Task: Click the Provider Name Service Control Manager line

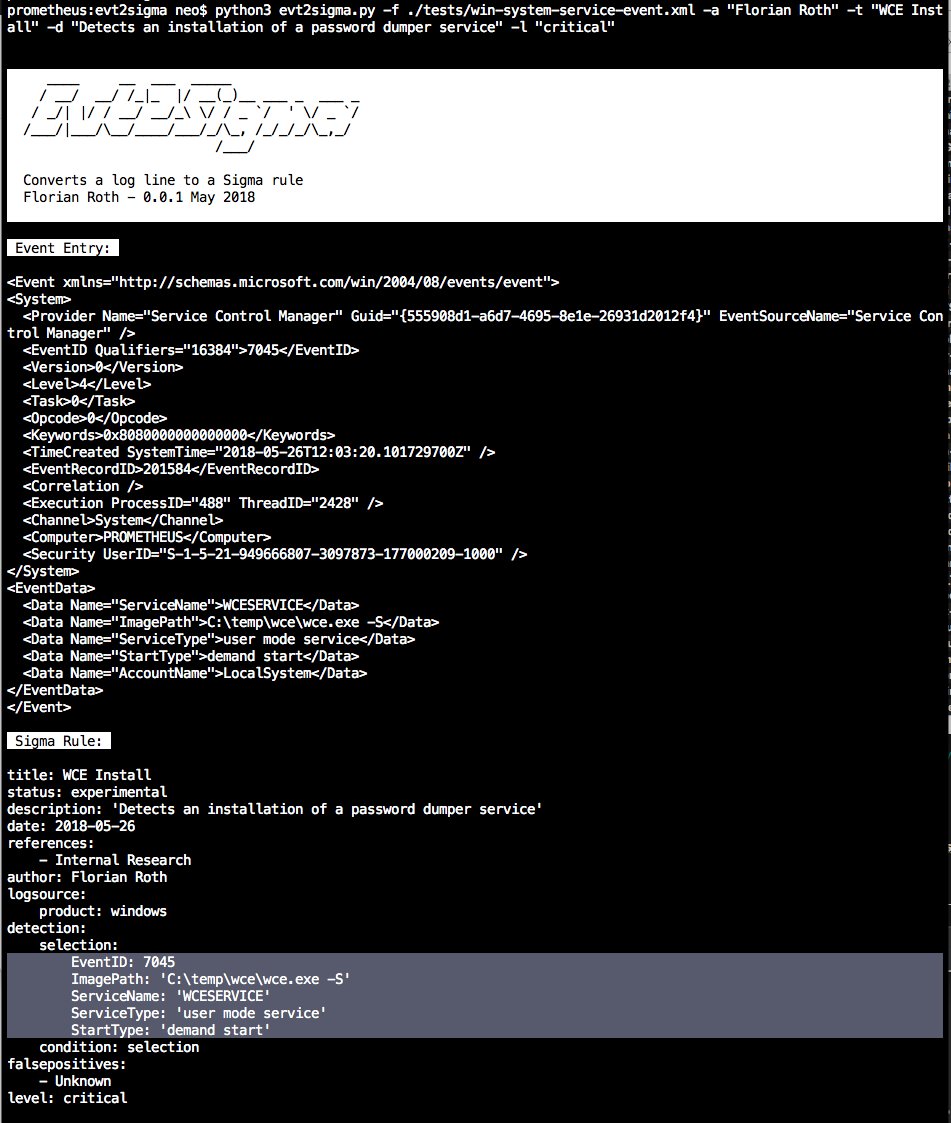Action: tap(475, 324)
